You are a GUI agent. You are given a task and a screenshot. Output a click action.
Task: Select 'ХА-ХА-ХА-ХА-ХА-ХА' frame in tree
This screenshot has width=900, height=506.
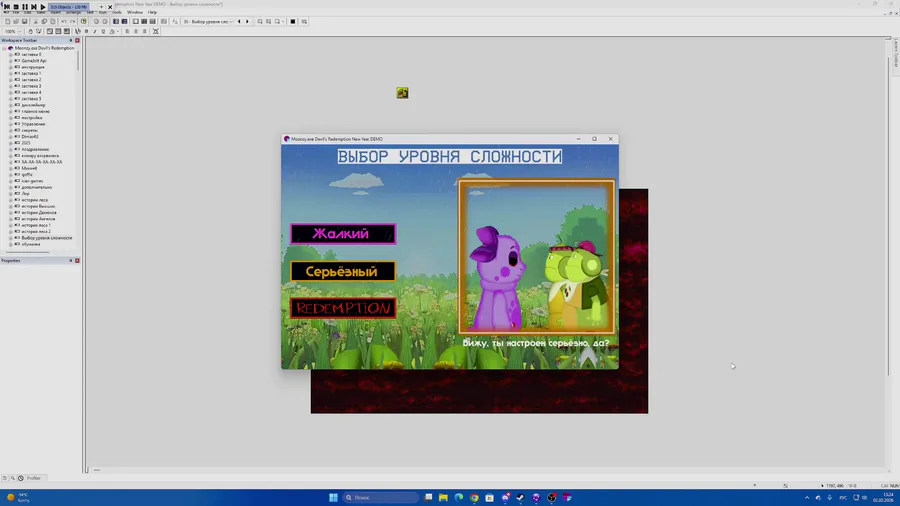tap(42, 162)
